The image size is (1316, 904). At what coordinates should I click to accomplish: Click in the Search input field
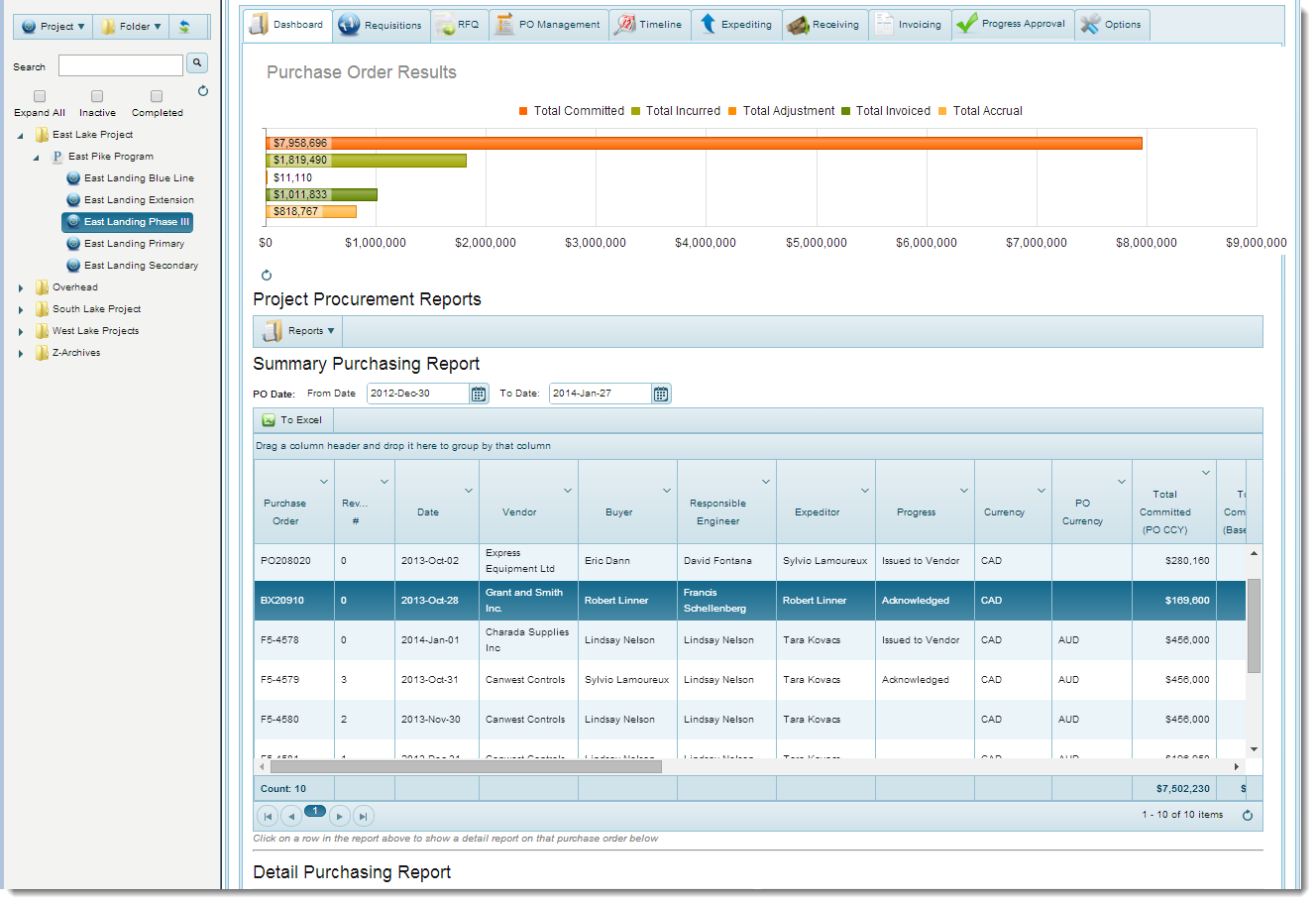[x=120, y=66]
